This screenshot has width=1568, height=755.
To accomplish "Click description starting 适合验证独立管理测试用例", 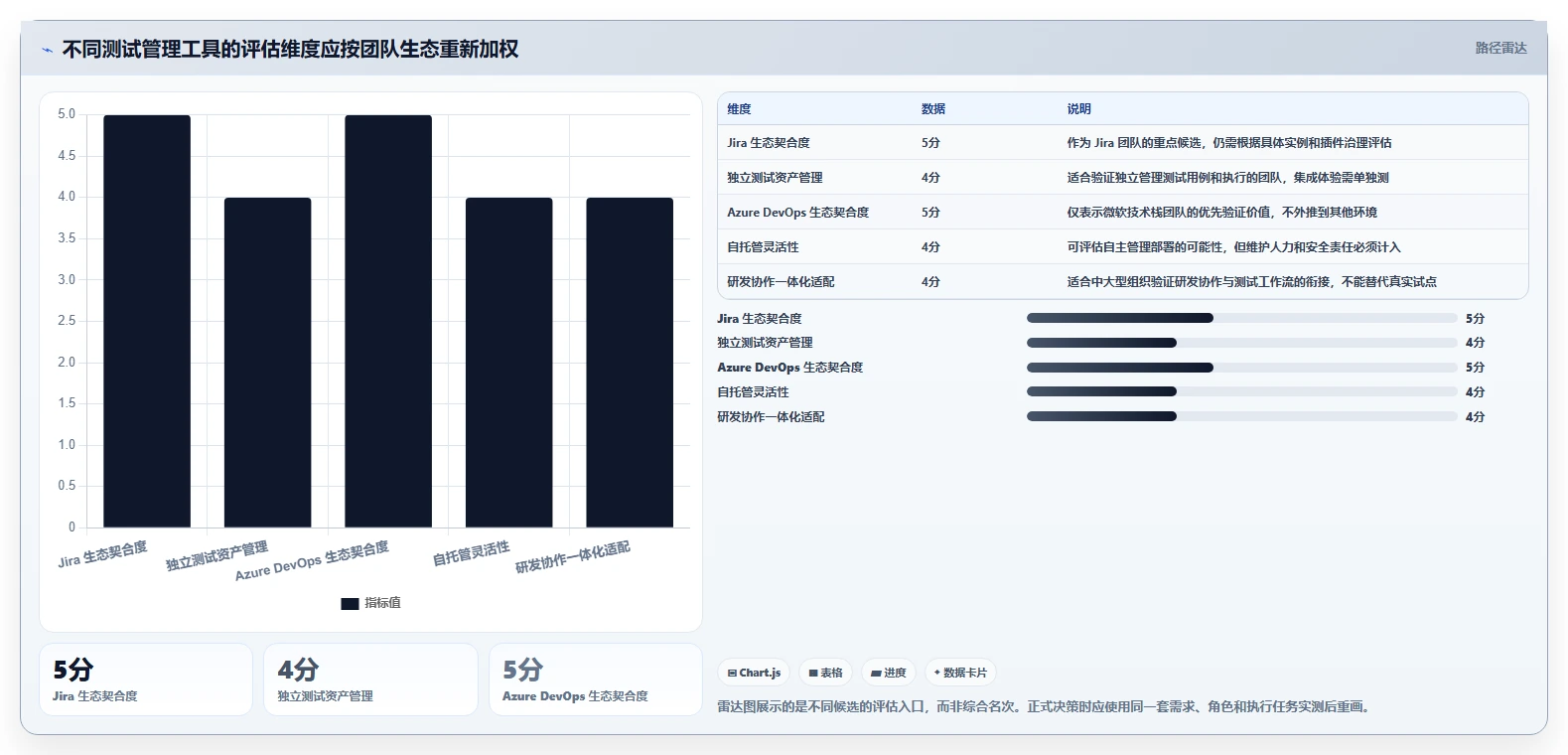I will (x=1228, y=178).
